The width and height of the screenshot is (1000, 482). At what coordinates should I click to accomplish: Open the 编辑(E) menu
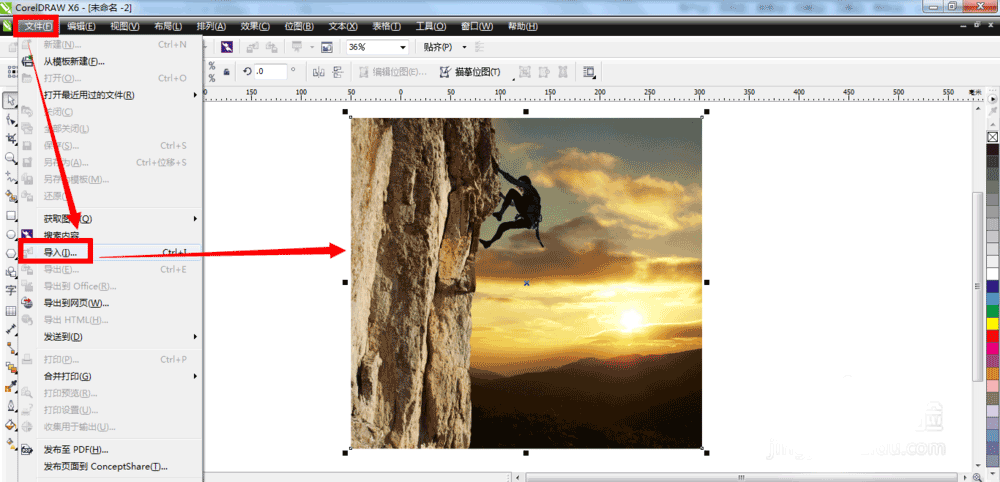pos(82,26)
